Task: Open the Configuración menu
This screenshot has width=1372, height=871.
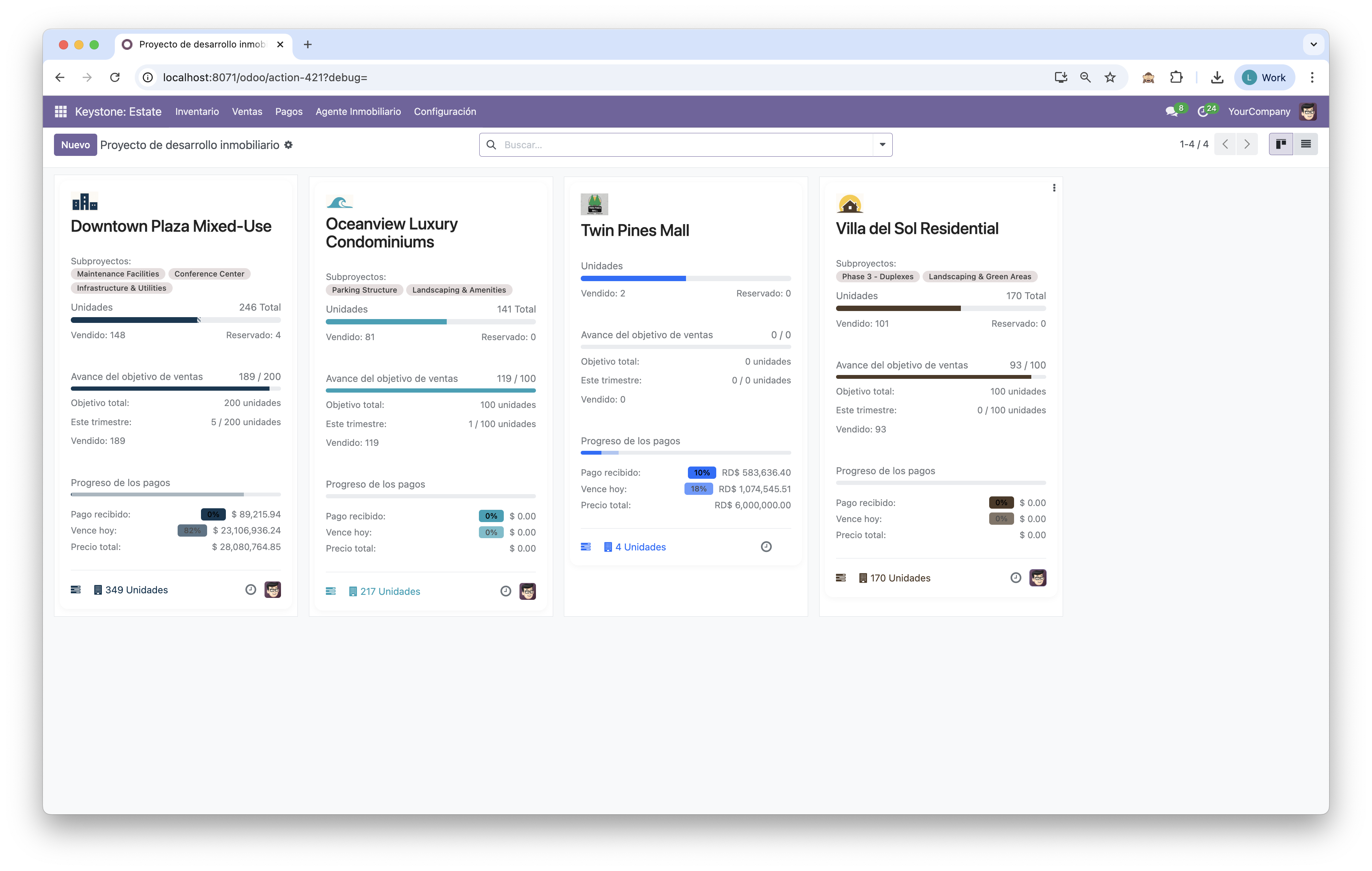Action: tap(445, 111)
